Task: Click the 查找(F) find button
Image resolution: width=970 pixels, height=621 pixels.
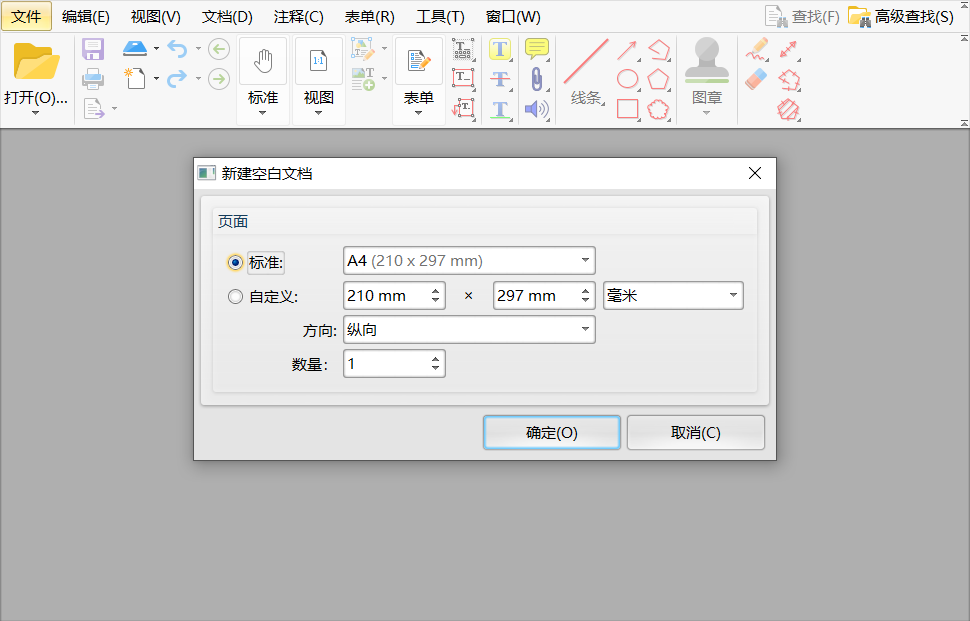Action: (802, 17)
